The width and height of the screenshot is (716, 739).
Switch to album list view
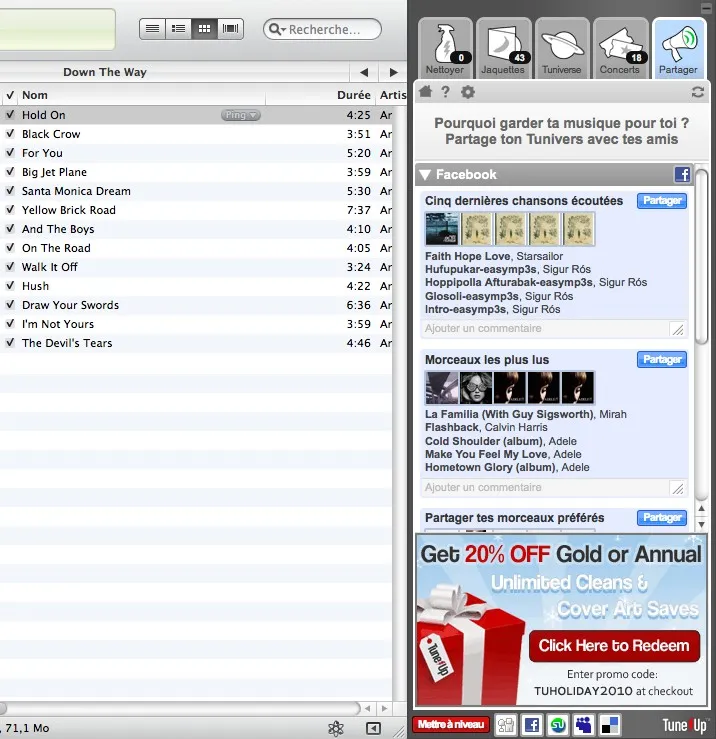click(178, 29)
